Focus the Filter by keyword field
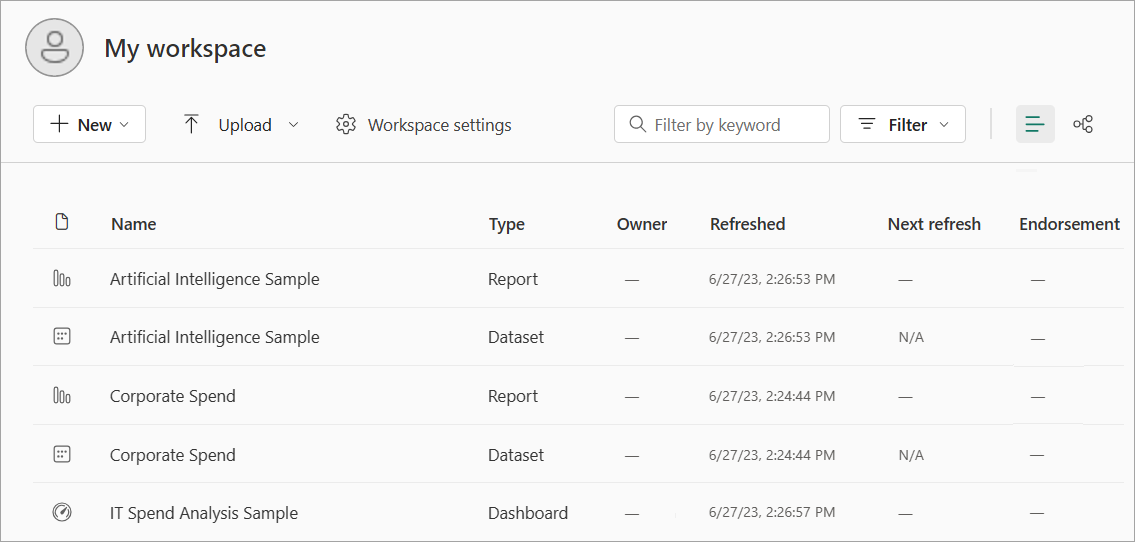 pos(722,124)
